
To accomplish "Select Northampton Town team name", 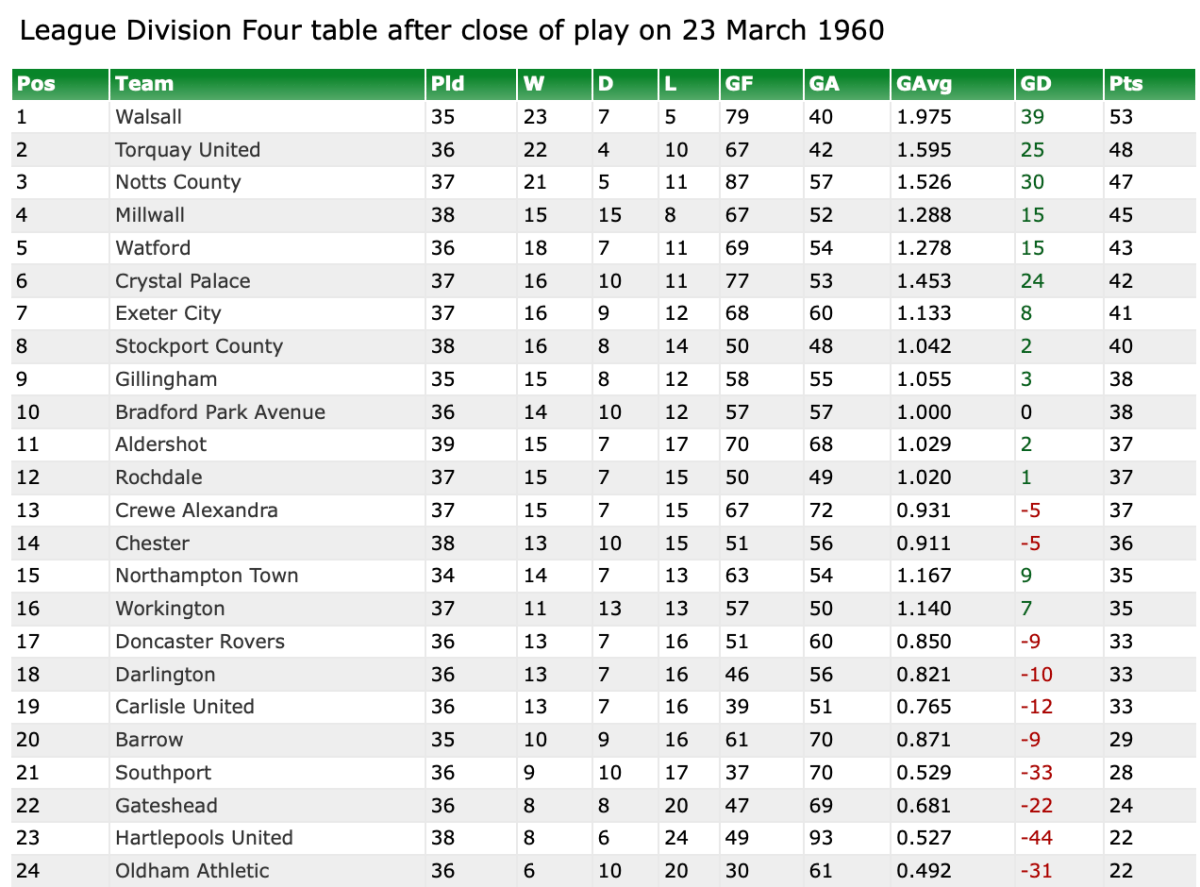I will point(206,575).
